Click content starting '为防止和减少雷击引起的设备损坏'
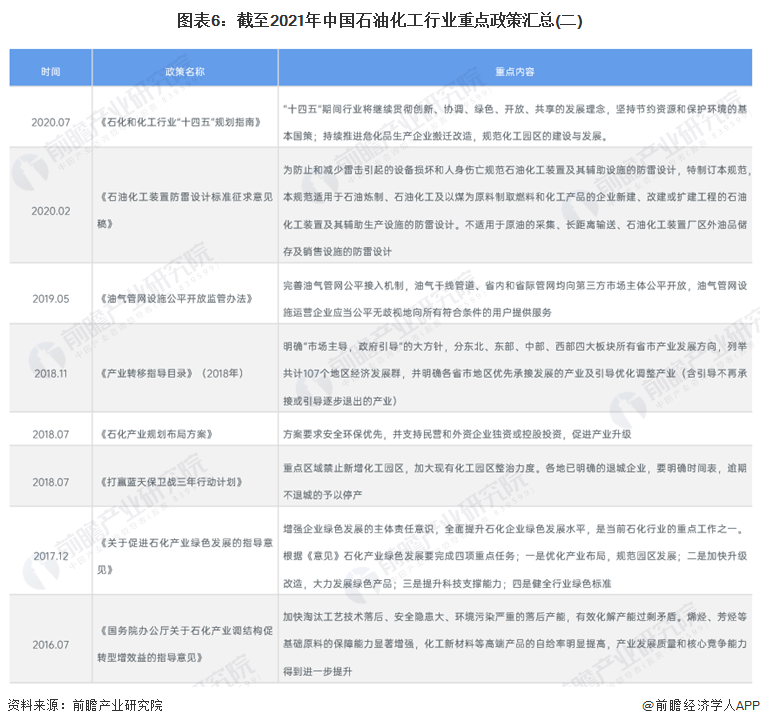This screenshot has width=760, height=726. (516, 211)
